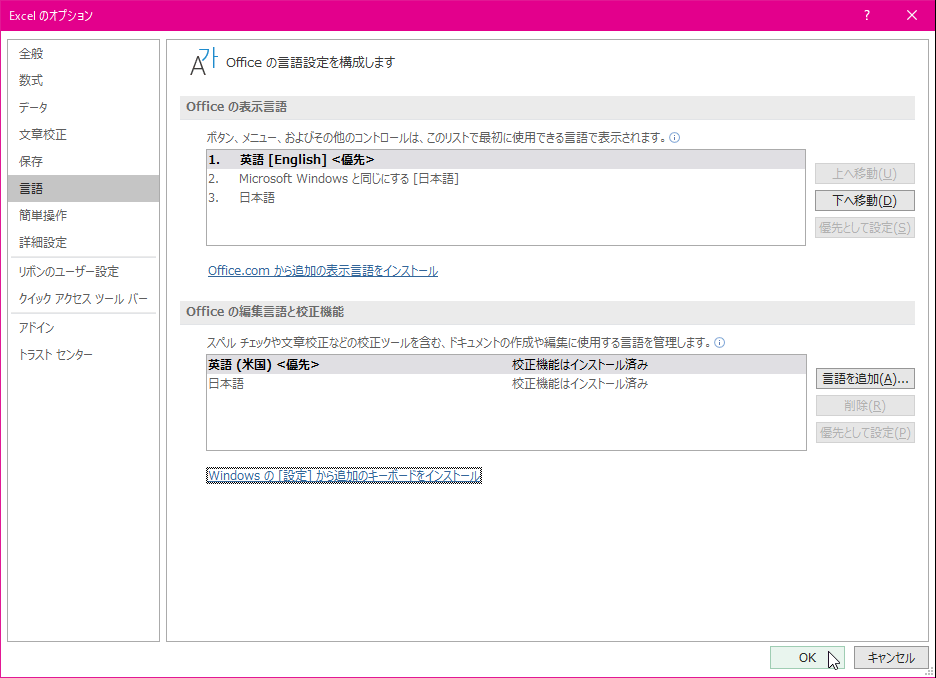
Task: Select Microsoft Windows と同じにする [日本語] row
Action: pos(506,178)
